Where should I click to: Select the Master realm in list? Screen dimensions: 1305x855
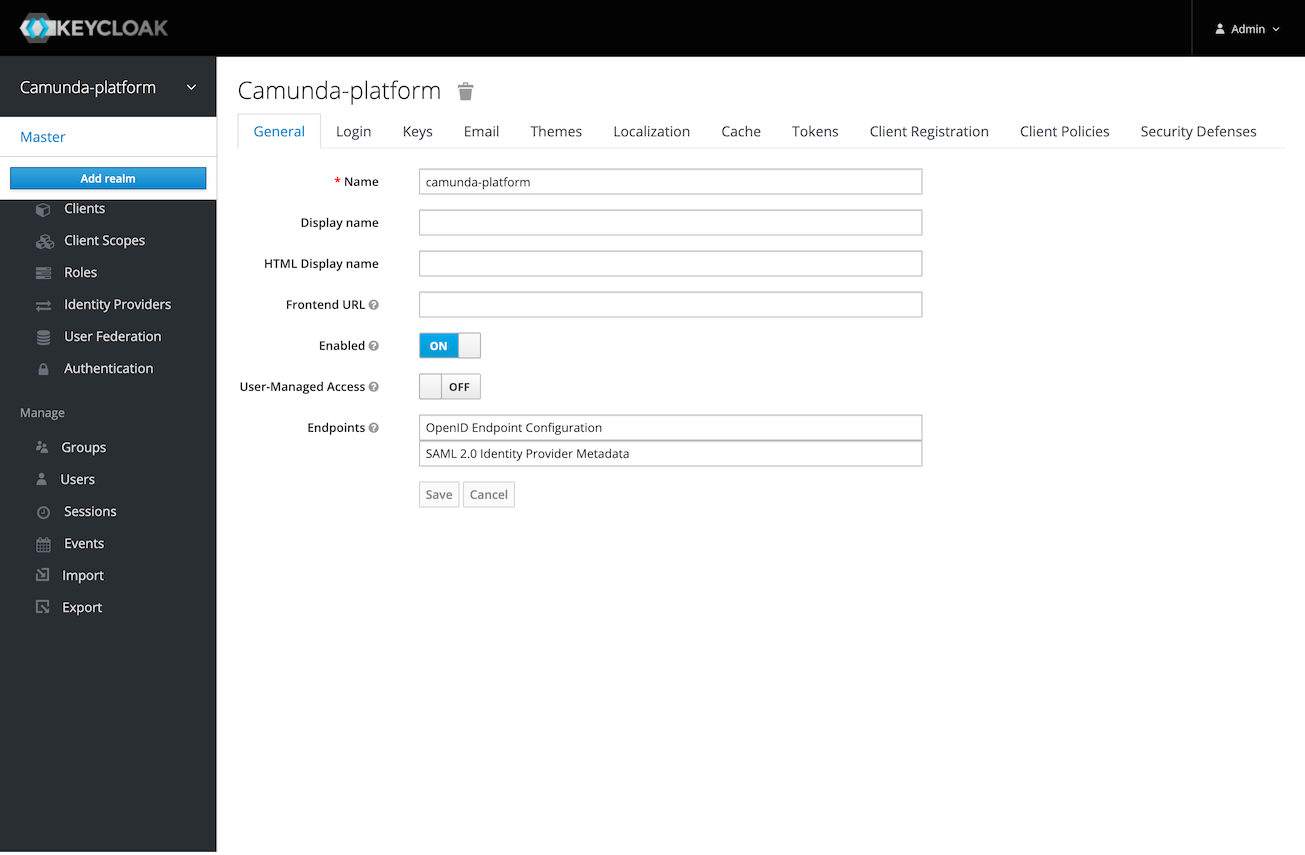(43, 137)
